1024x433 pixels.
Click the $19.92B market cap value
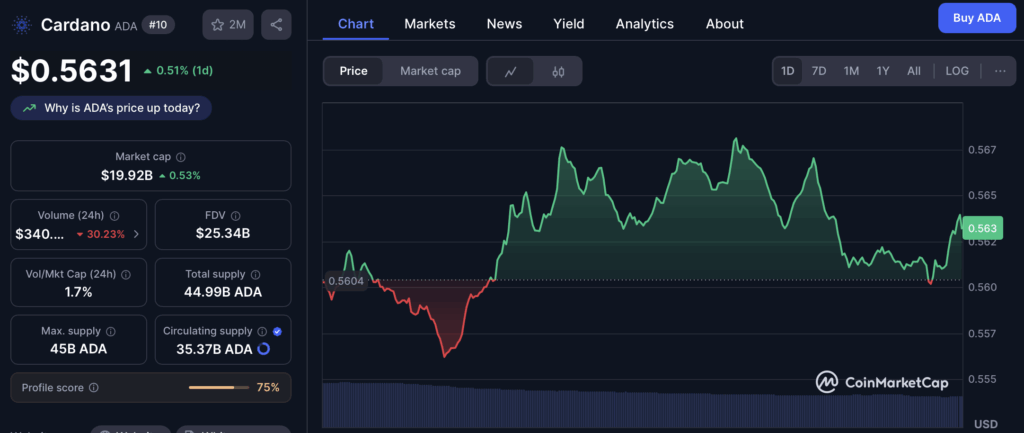(x=127, y=175)
